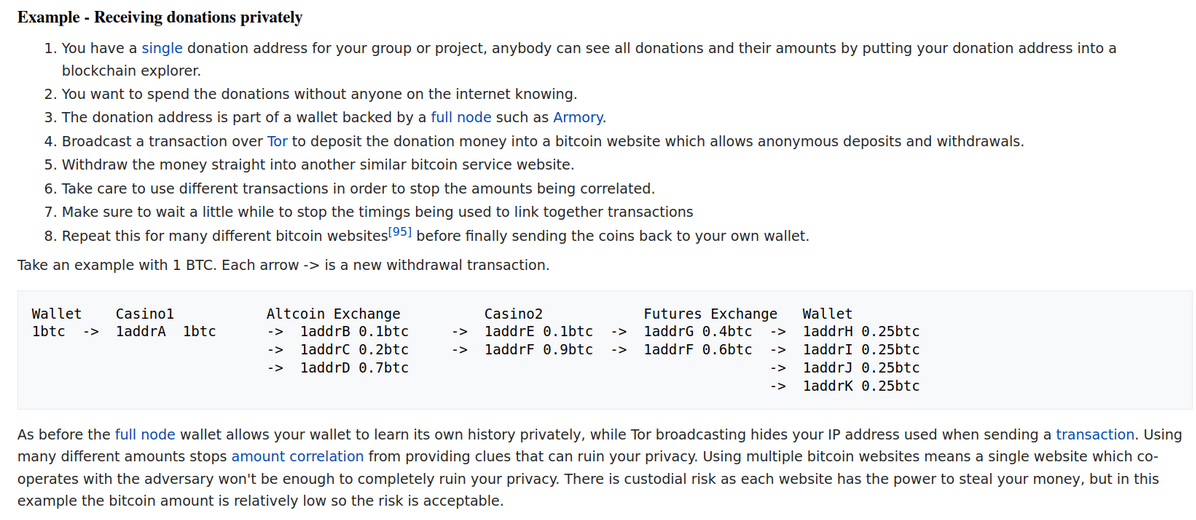Image resolution: width=1196 pixels, height=520 pixels.
Task: Click the 1addrE 0.1btc entry
Action: click(539, 332)
